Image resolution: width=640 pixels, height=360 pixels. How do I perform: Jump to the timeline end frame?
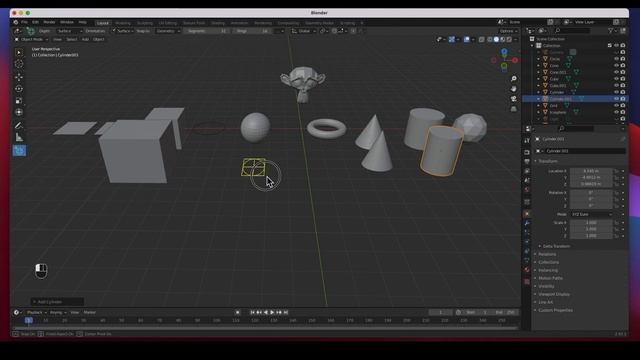coord(286,312)
